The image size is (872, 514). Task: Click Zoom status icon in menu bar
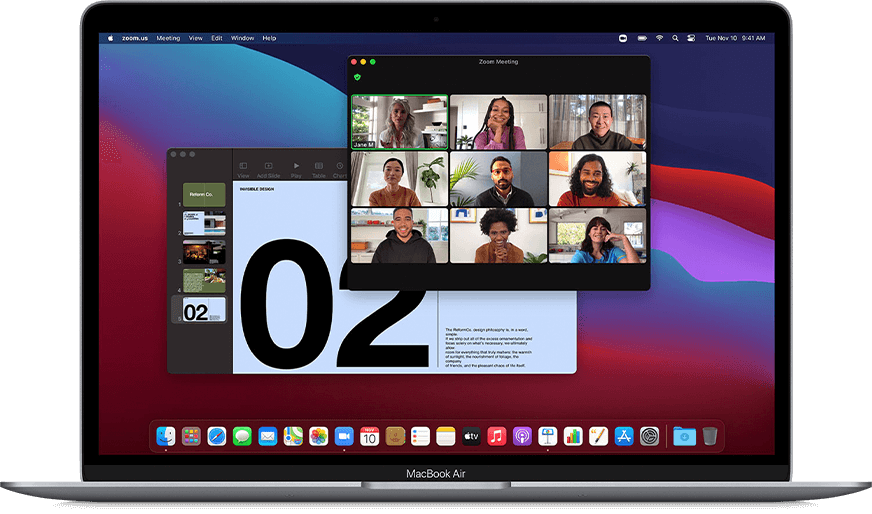click(x=623, y=38)
